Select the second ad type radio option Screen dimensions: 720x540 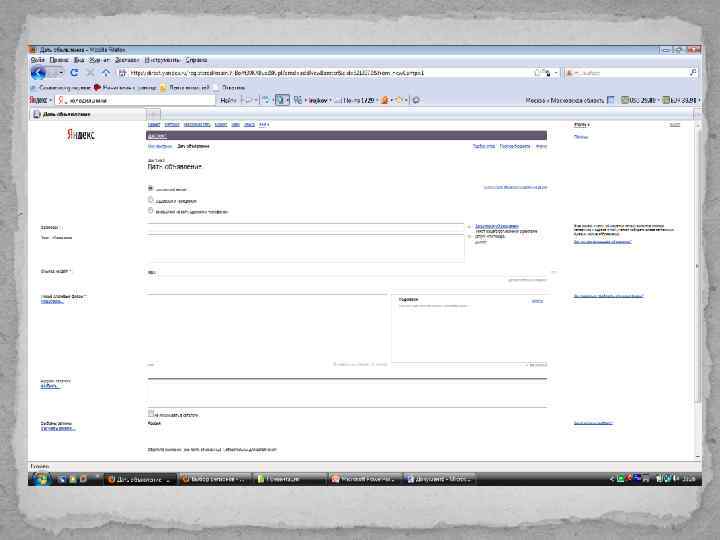pyautogui.click(x=150, y=200)
